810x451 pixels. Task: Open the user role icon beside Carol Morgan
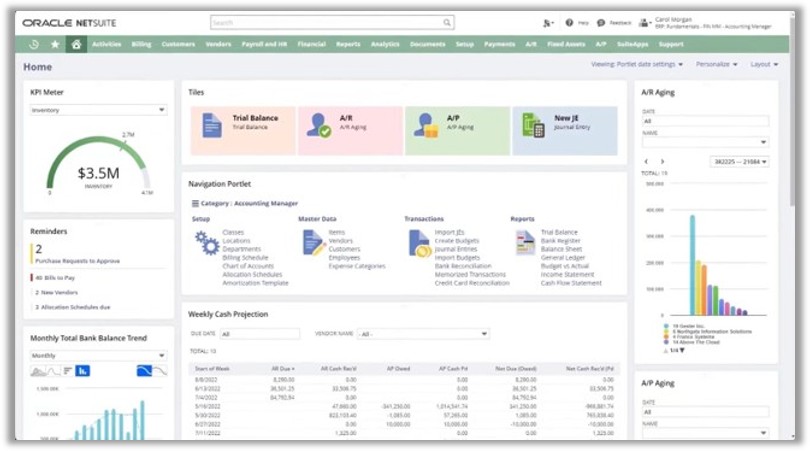tap(644, 23)
